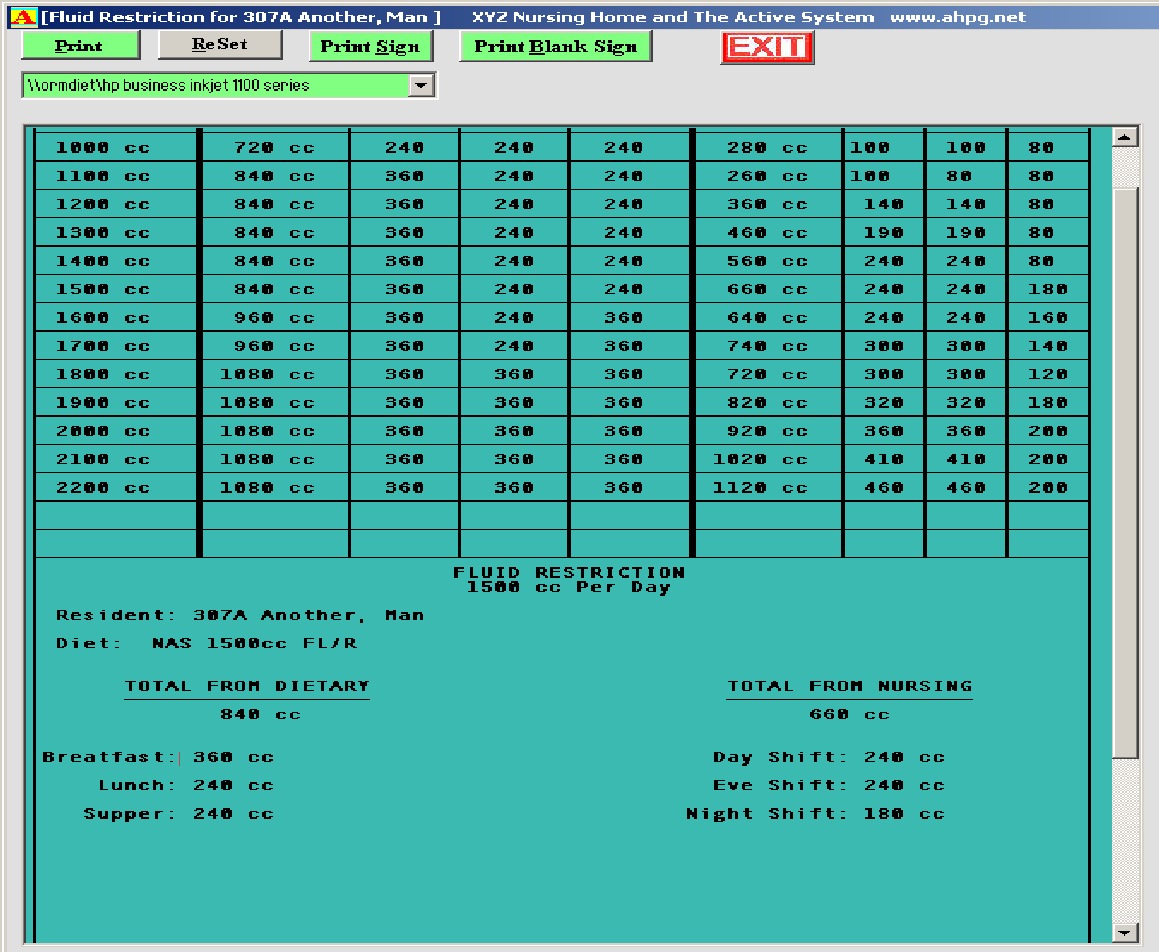Click the 190 day shift cell in 1300 row
Viewport: 1159px width, 952px height.
pyautogui.click(x=884, y=232)
